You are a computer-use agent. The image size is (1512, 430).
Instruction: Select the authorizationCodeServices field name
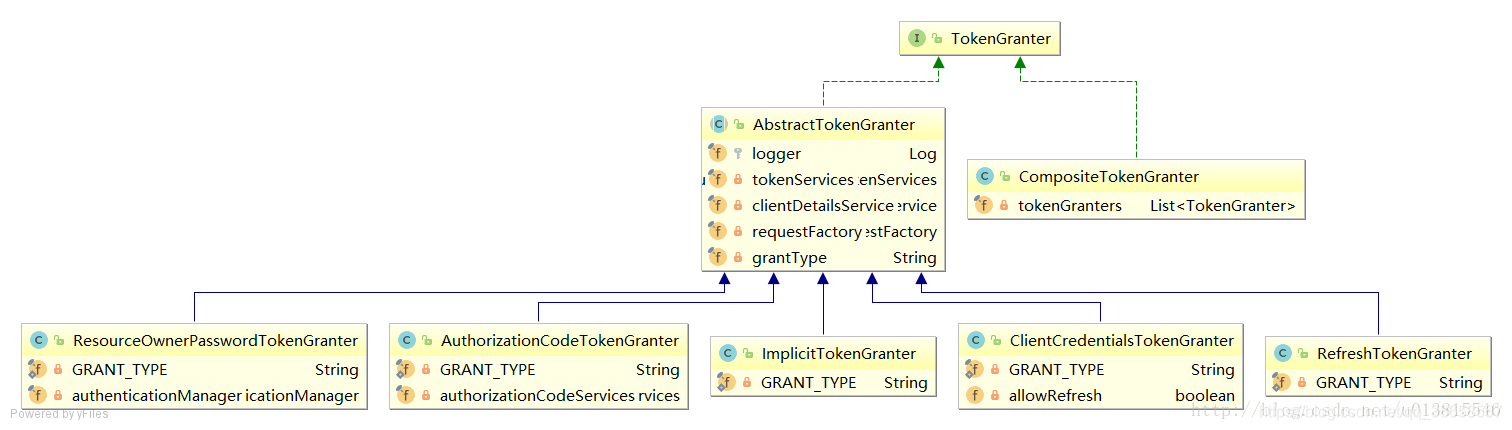(538, 395)
